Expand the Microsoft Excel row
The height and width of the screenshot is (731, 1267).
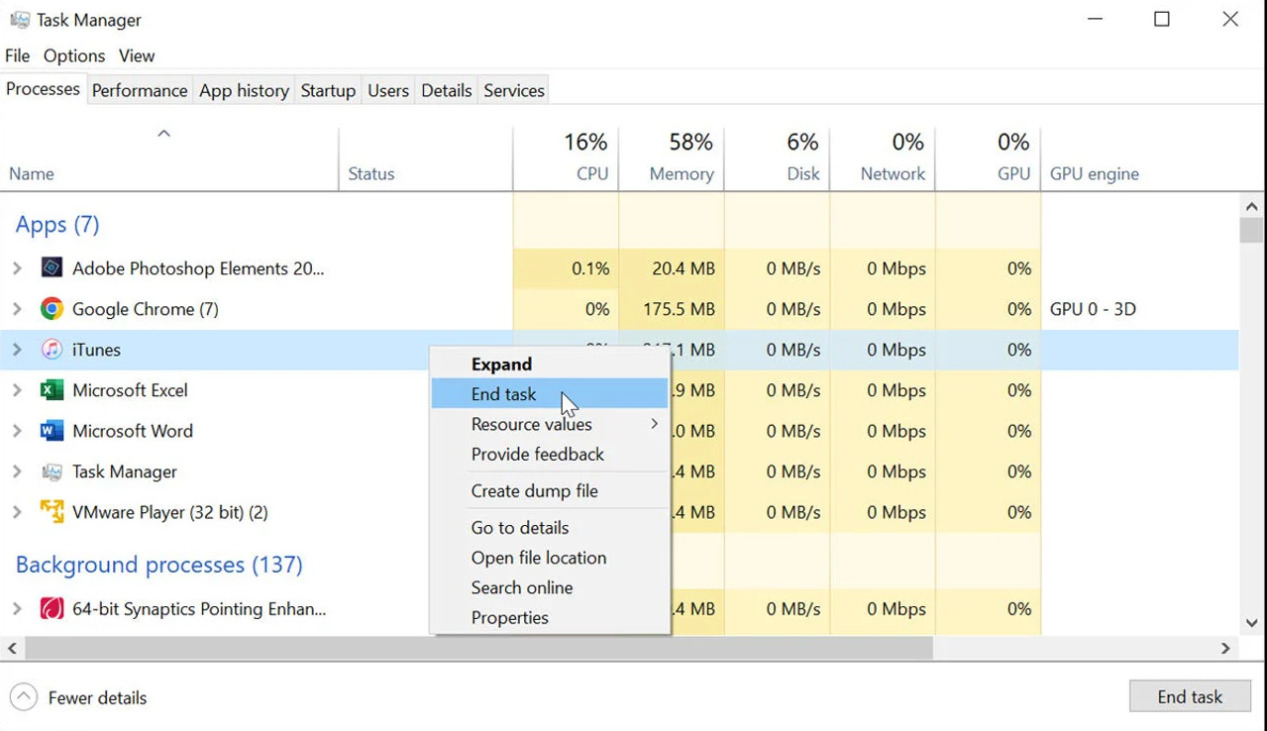pos(17,390)
